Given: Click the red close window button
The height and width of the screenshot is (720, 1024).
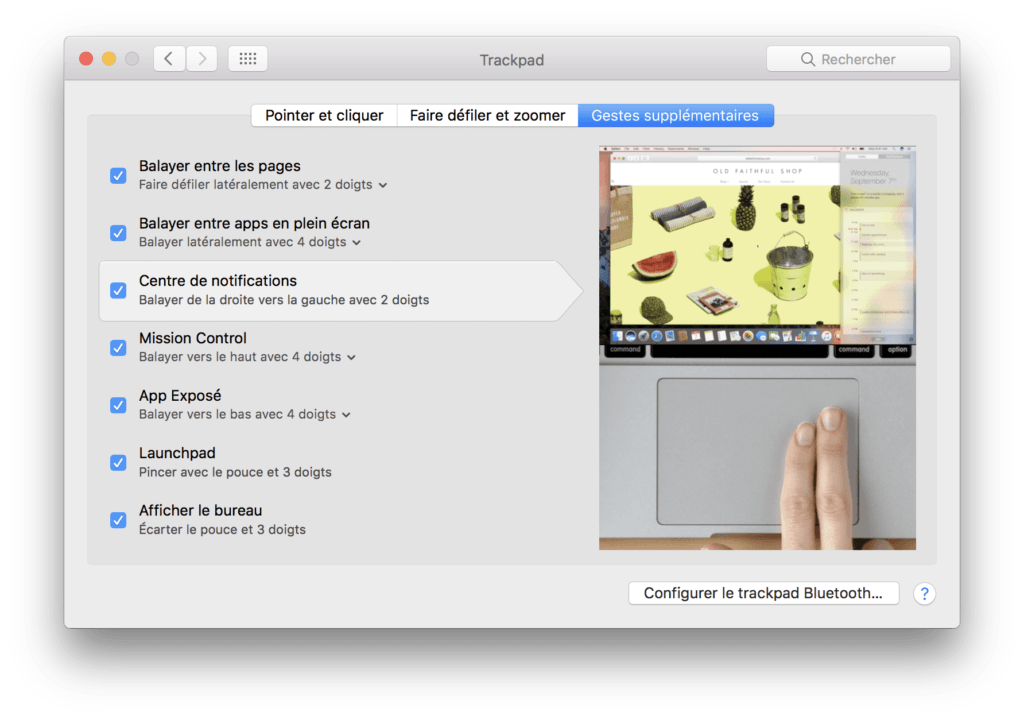Looking at the screenshot, I should [x=86, y=59].
